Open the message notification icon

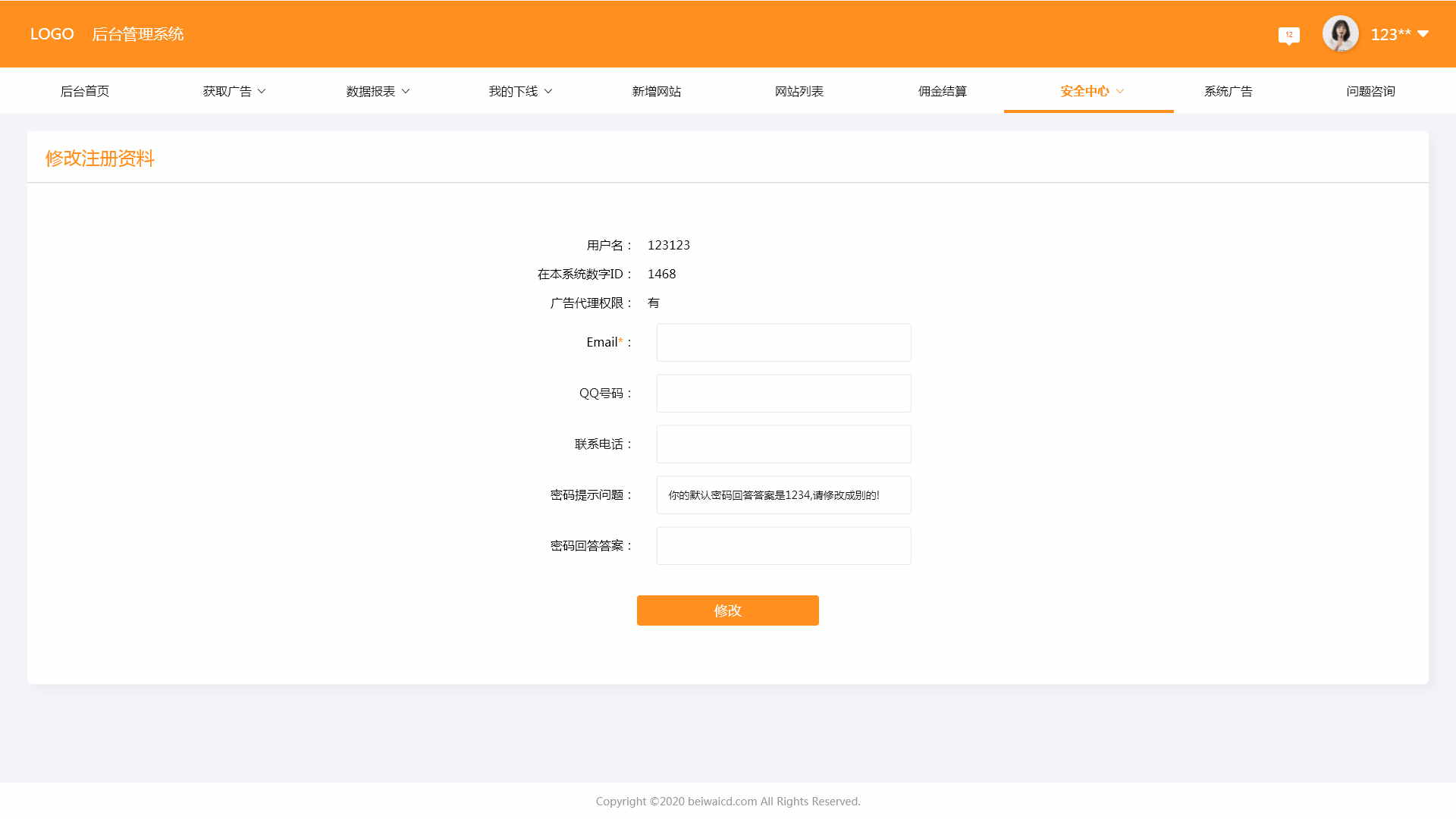[1288, 35]
